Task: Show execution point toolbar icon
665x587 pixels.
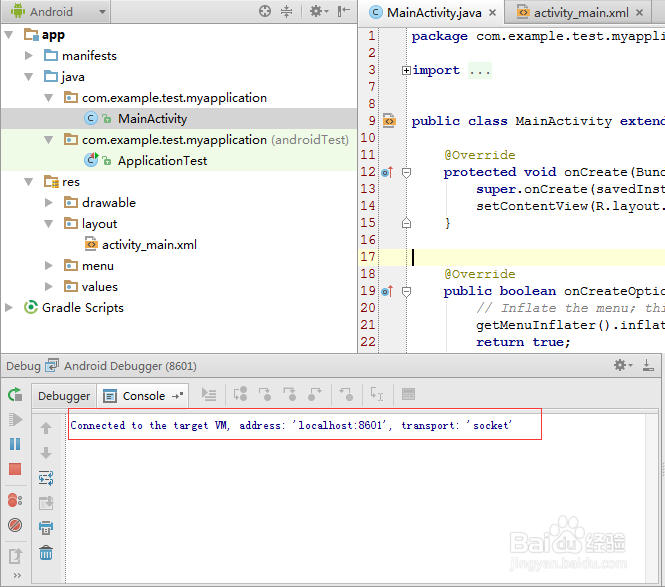Action: (209, 394)
